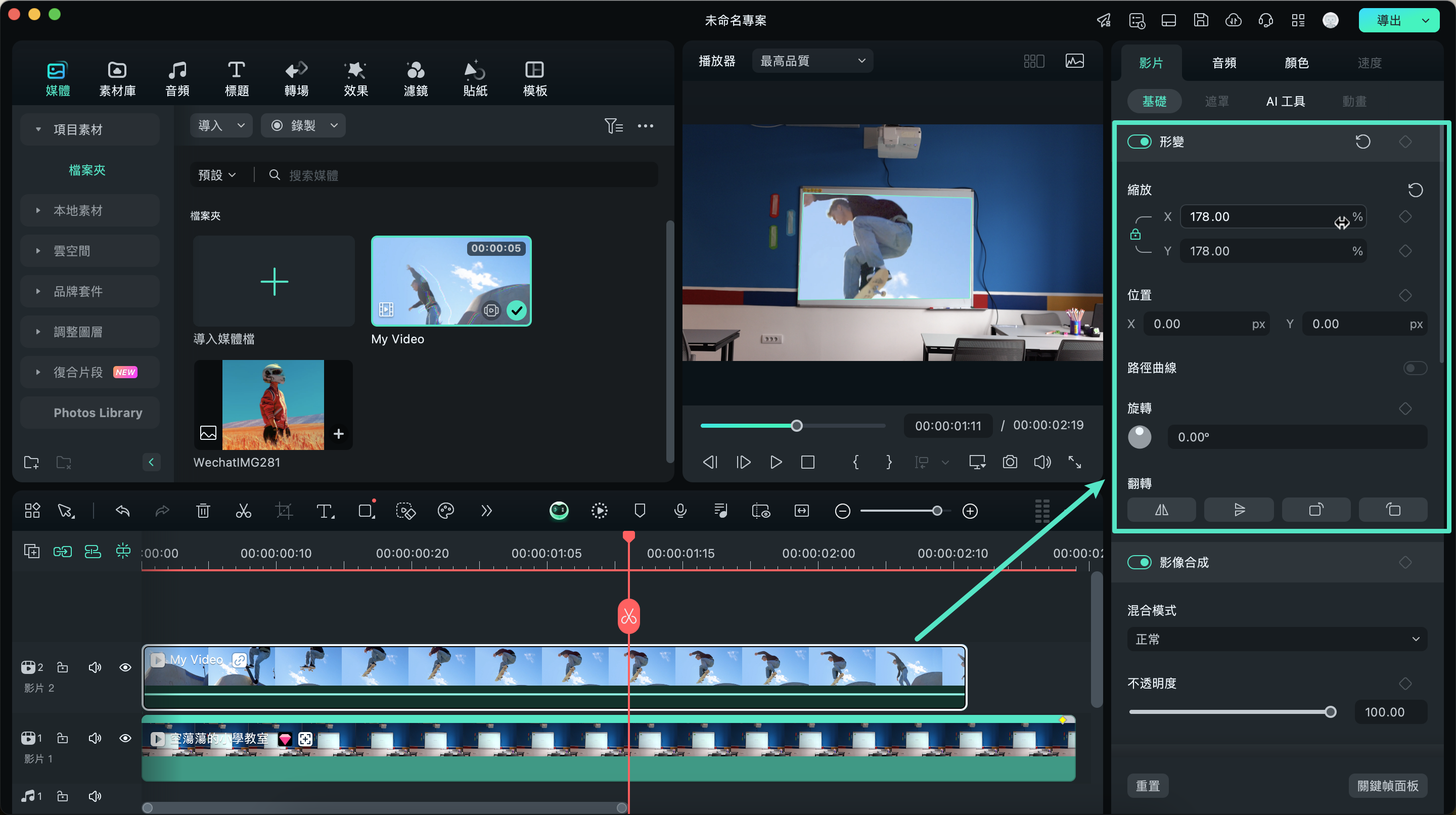
Task: Select the My Video media thumbnail
Action: 451,281
